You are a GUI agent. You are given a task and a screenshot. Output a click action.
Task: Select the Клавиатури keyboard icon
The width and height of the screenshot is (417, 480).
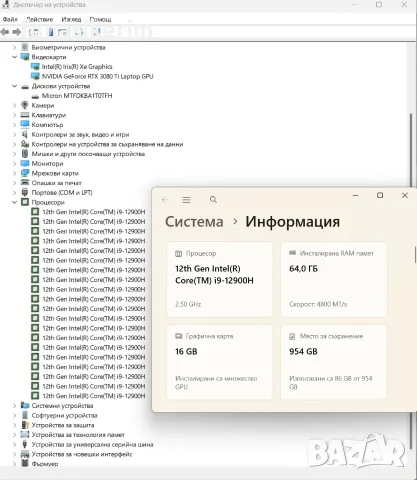(x=25, y=115)
